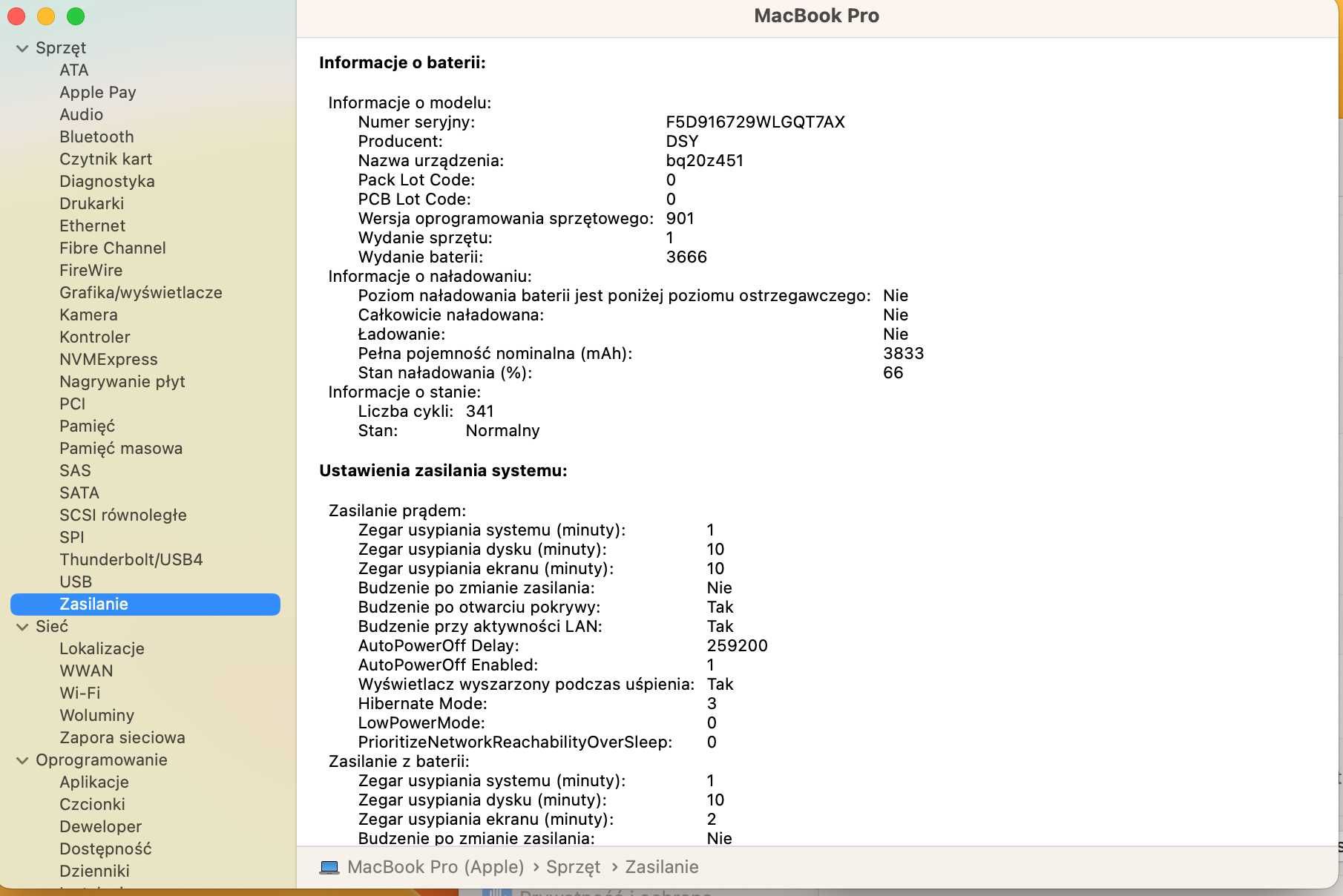Screen dimensions: 1343x896
Task: Select USB in the sidebar
Action: click(x=76, y=582)
